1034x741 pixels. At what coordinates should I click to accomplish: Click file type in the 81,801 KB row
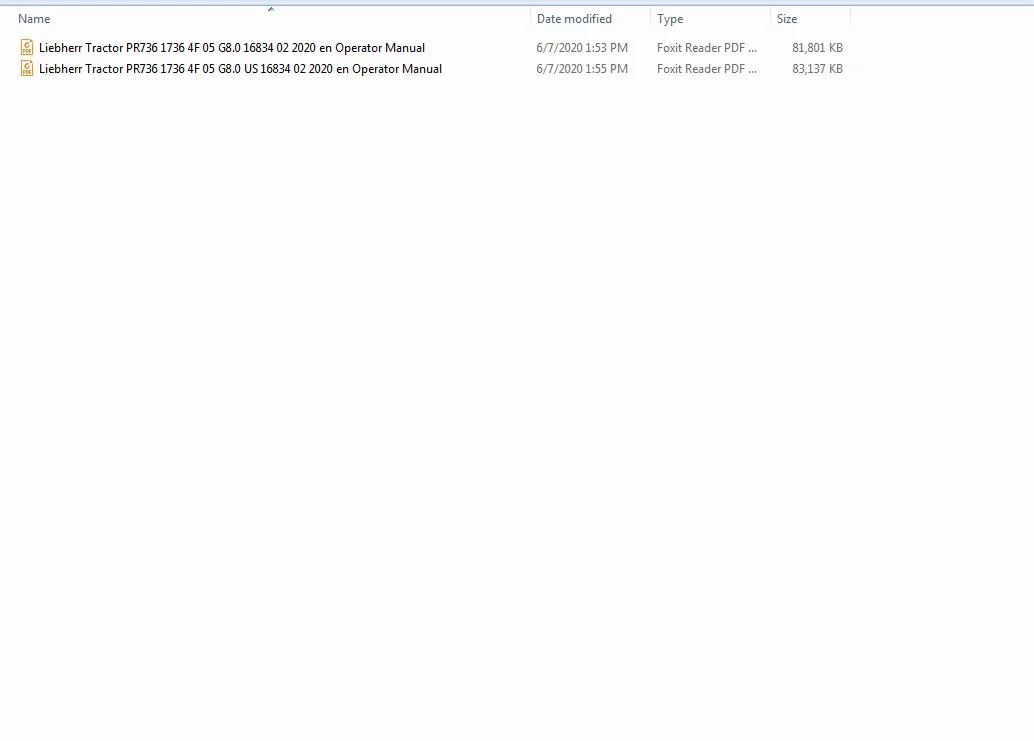[706, 47]
